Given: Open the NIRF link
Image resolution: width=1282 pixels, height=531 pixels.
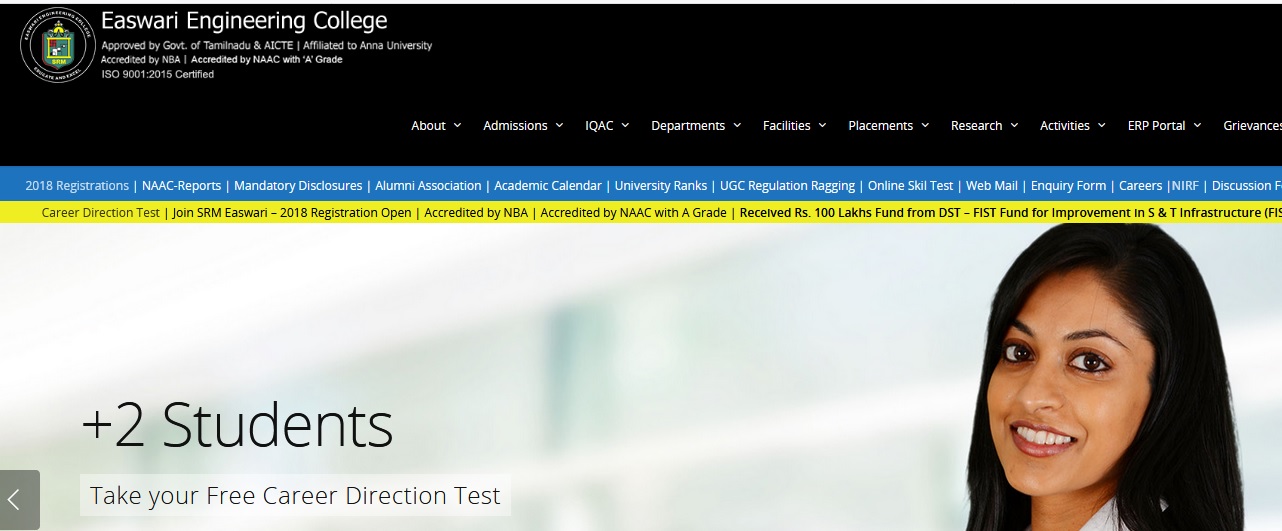Looking at the screenshot, I should click(1183, 186).
